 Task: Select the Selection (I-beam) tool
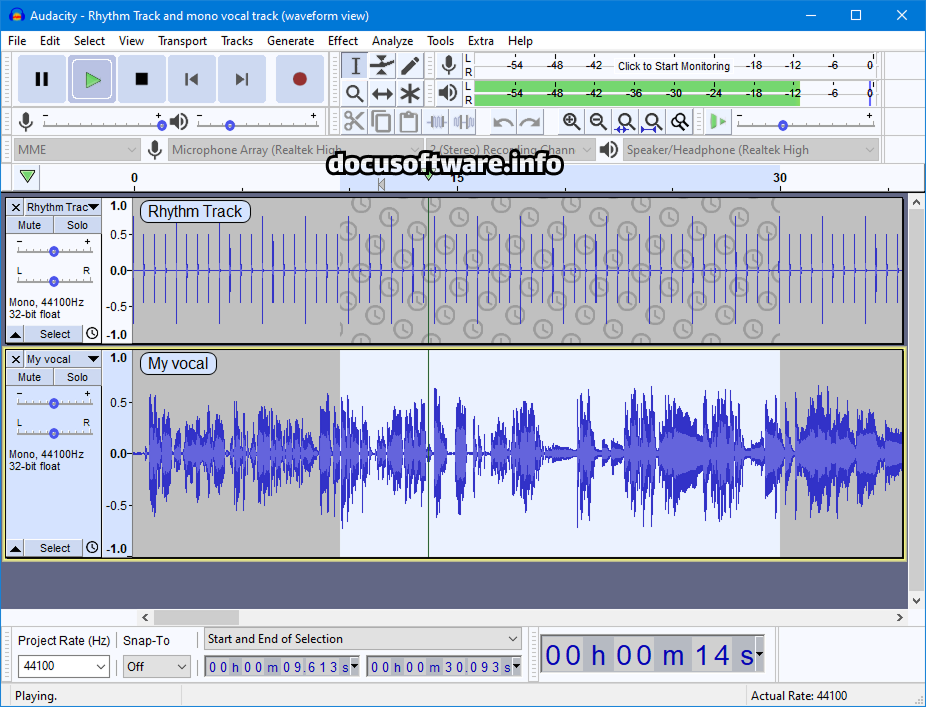click(x=355, y=66)
